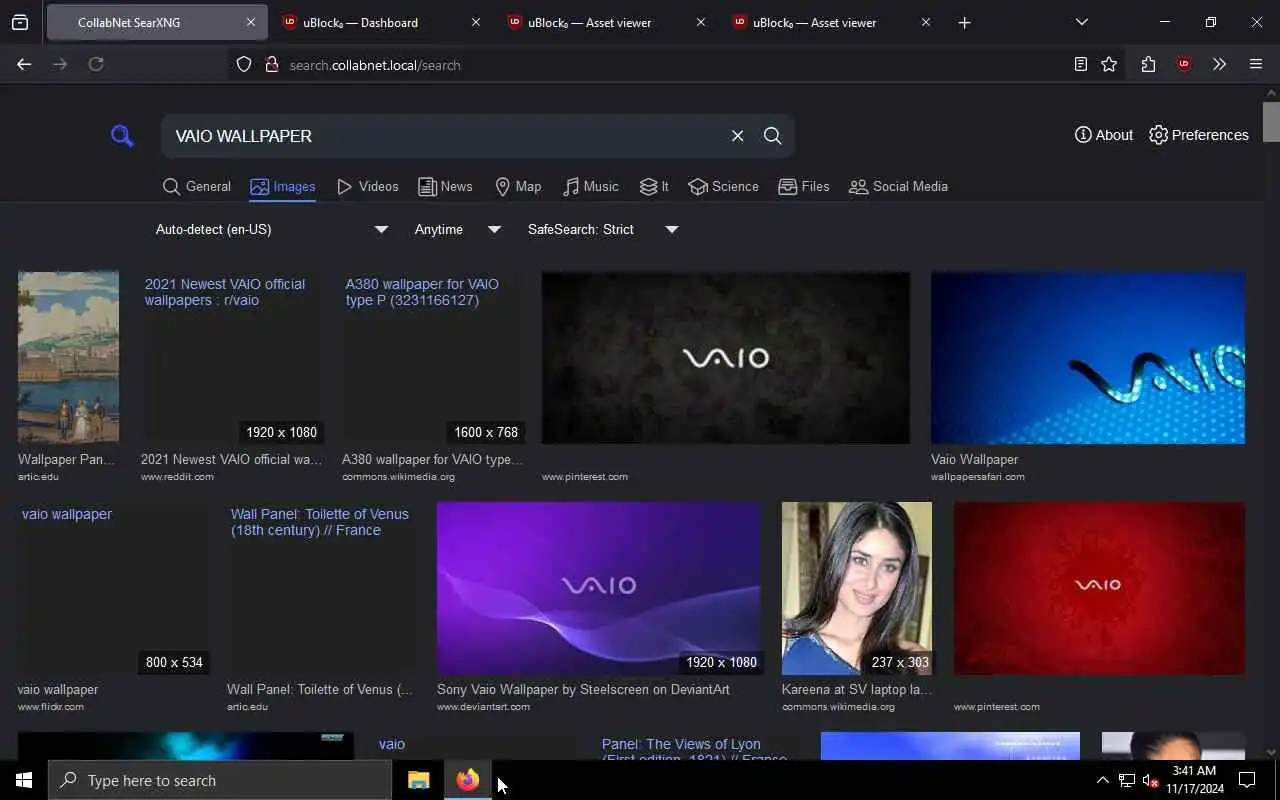This screenshot has height=800, width=1280.
Task: Open A380 wallpaper for VAIO type P result
Action: tap(432, 357)
